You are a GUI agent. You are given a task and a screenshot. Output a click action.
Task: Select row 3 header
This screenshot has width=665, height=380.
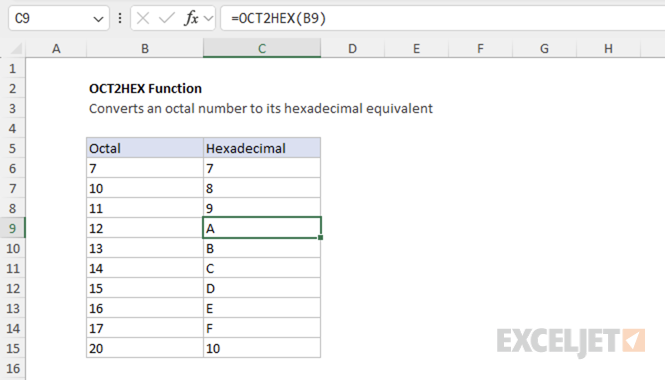(13, 108)
